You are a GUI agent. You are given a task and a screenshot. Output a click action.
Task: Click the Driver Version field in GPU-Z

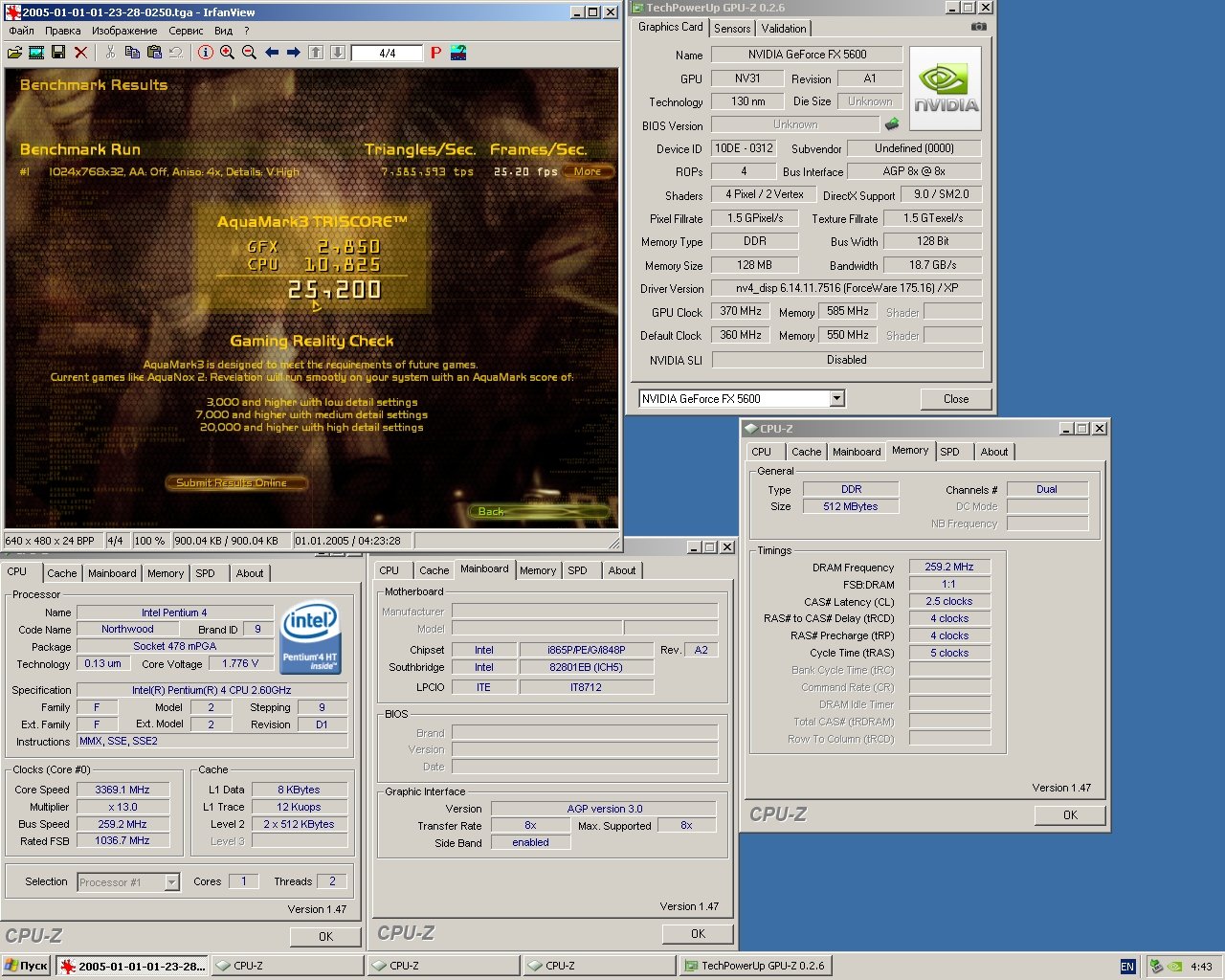(847, 288)
